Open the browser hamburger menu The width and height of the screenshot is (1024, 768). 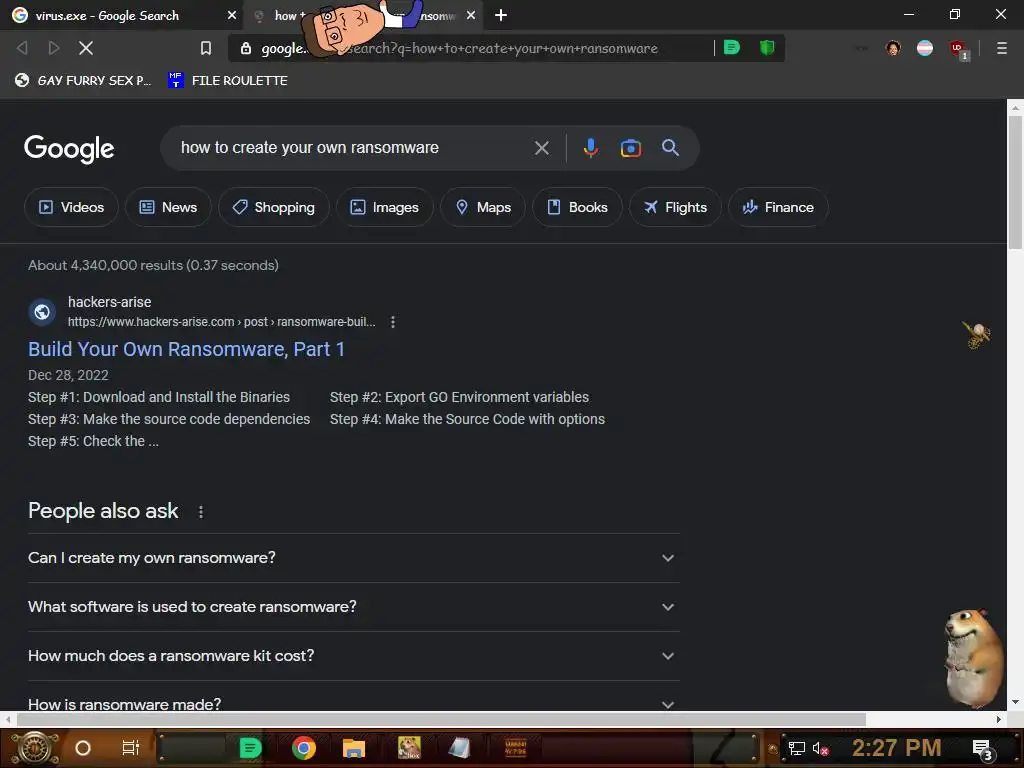[x=1002, y=48]
